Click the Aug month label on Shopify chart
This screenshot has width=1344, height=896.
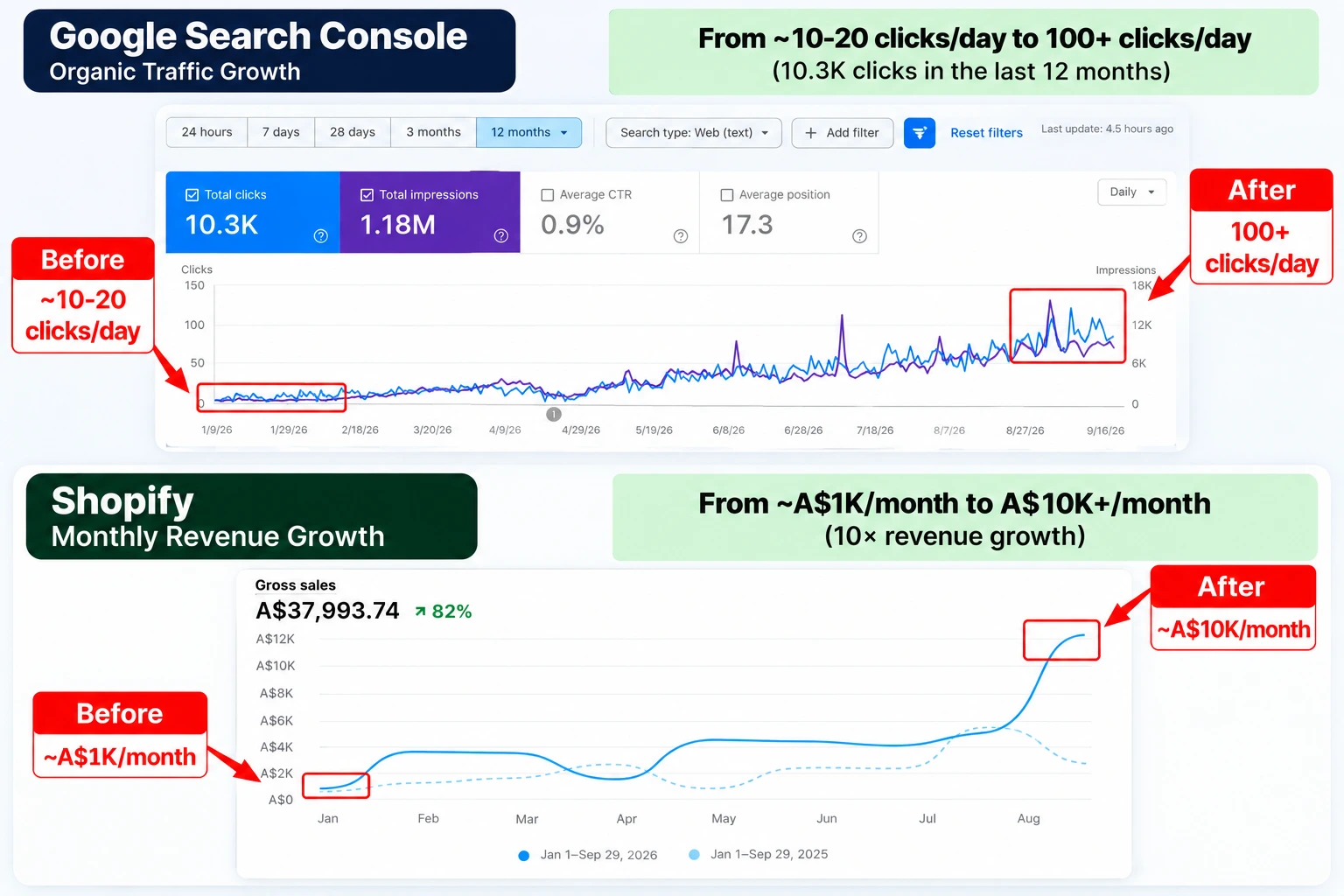(x=1029, y=819)
